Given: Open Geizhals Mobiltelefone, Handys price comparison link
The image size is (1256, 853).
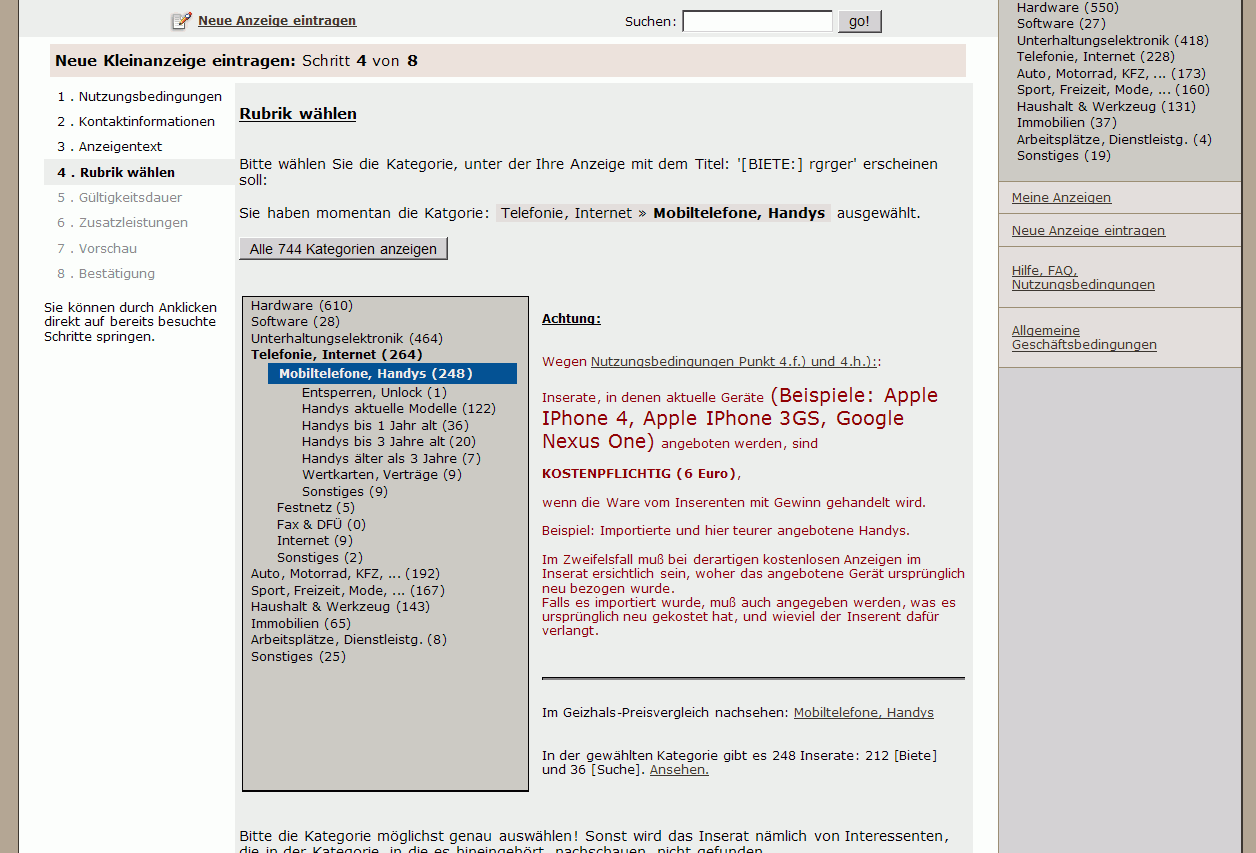Looking at the screenshot, I should (x=863, y=713).
